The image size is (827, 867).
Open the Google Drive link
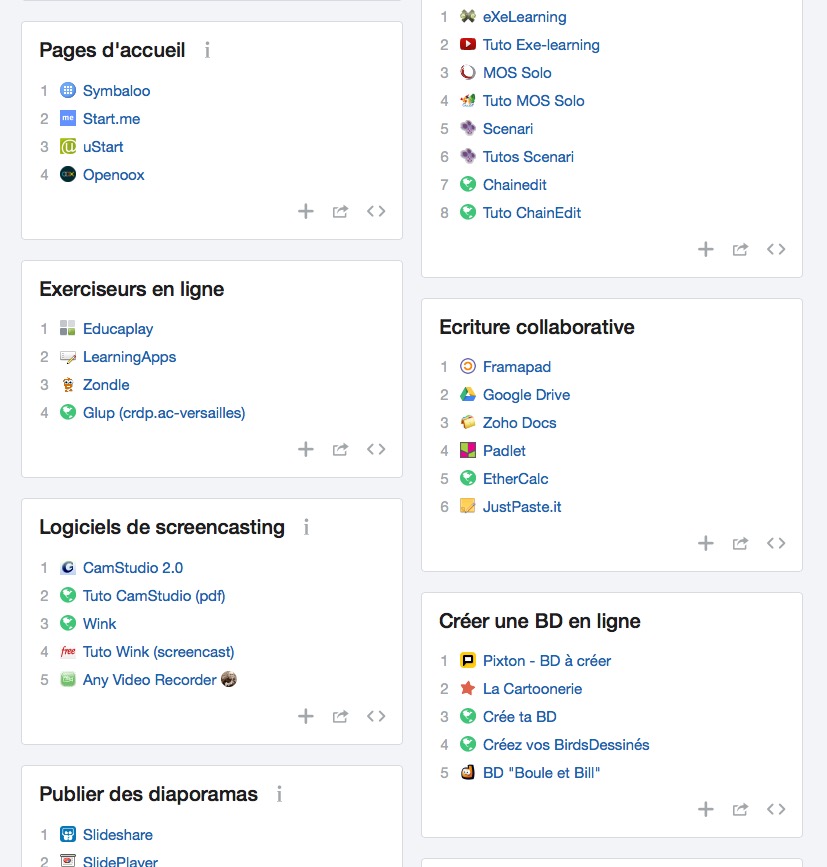[526, 395]
